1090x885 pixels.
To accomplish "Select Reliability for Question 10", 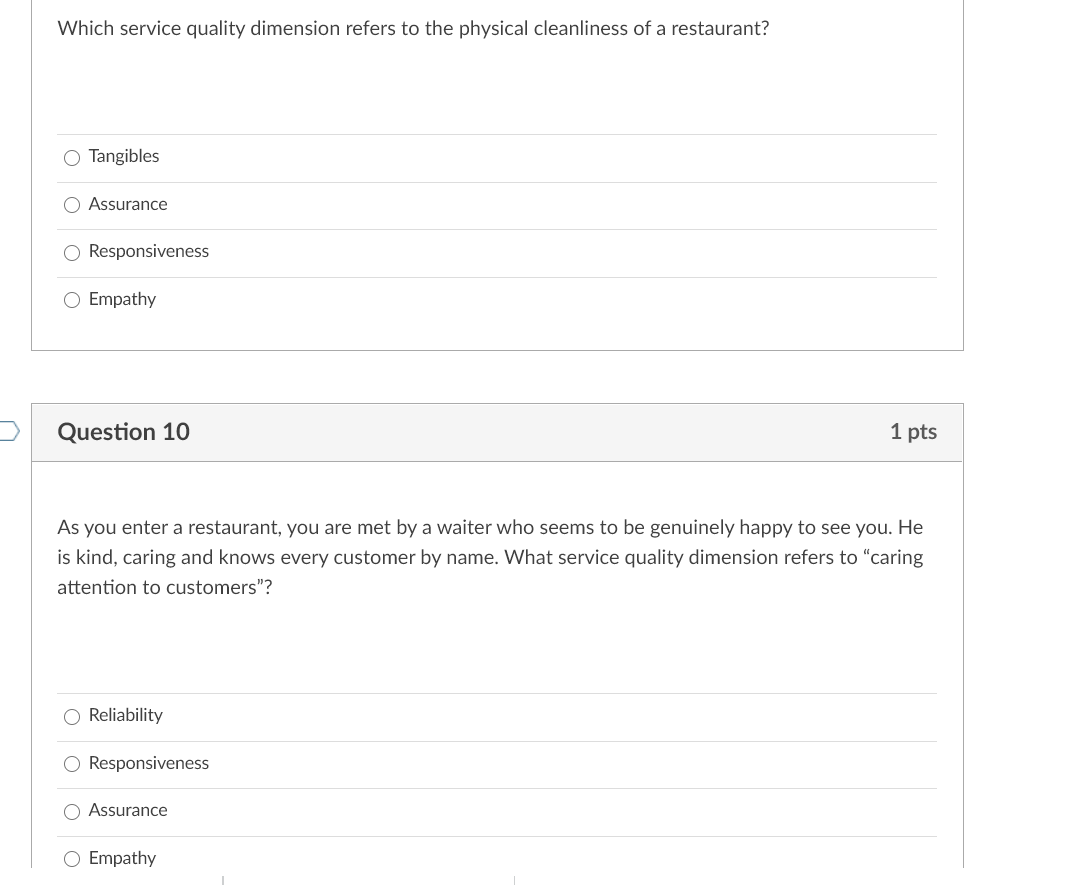I will pos(71,717).
